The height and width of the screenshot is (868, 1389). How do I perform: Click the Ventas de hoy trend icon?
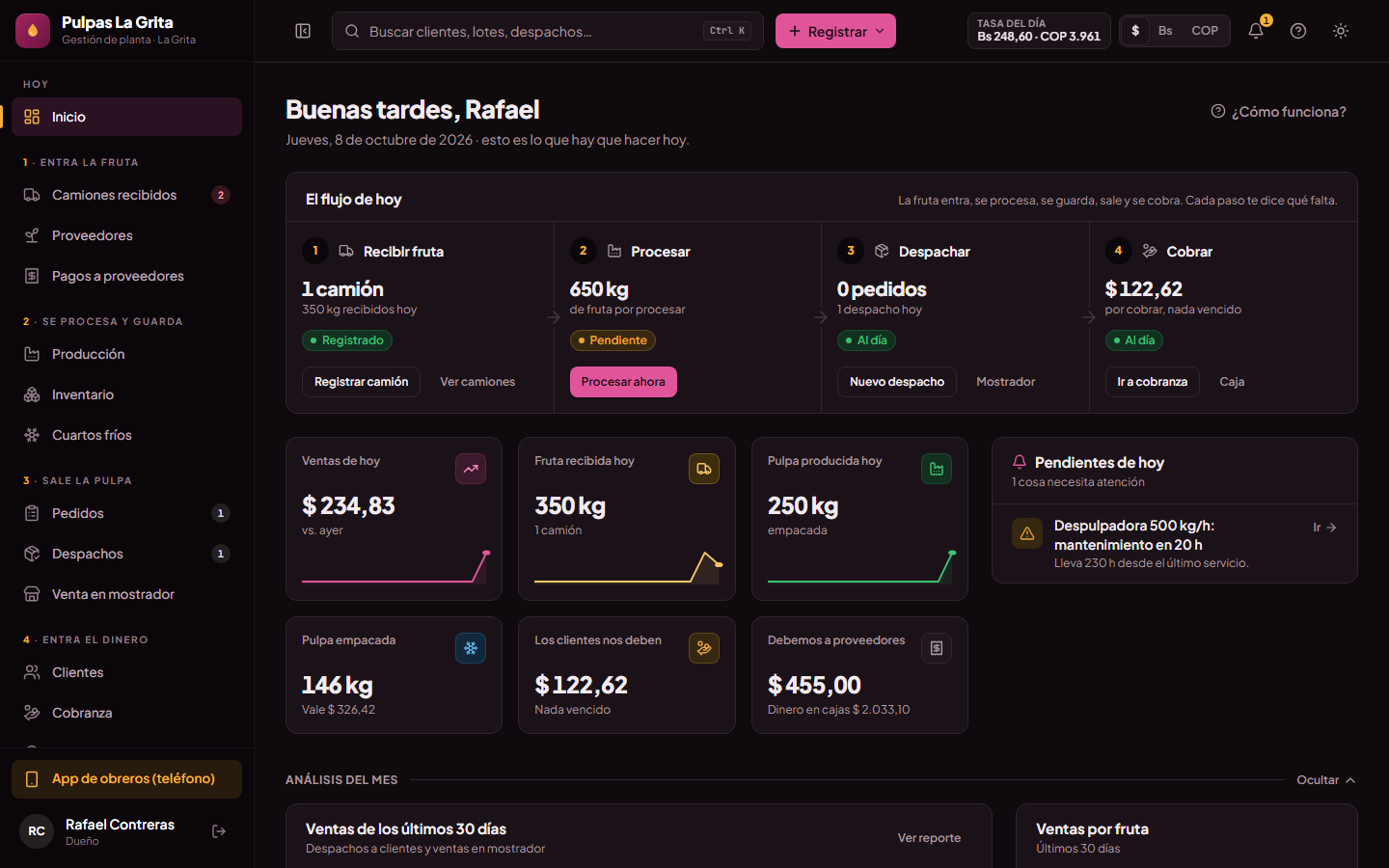tap(471, 469)
